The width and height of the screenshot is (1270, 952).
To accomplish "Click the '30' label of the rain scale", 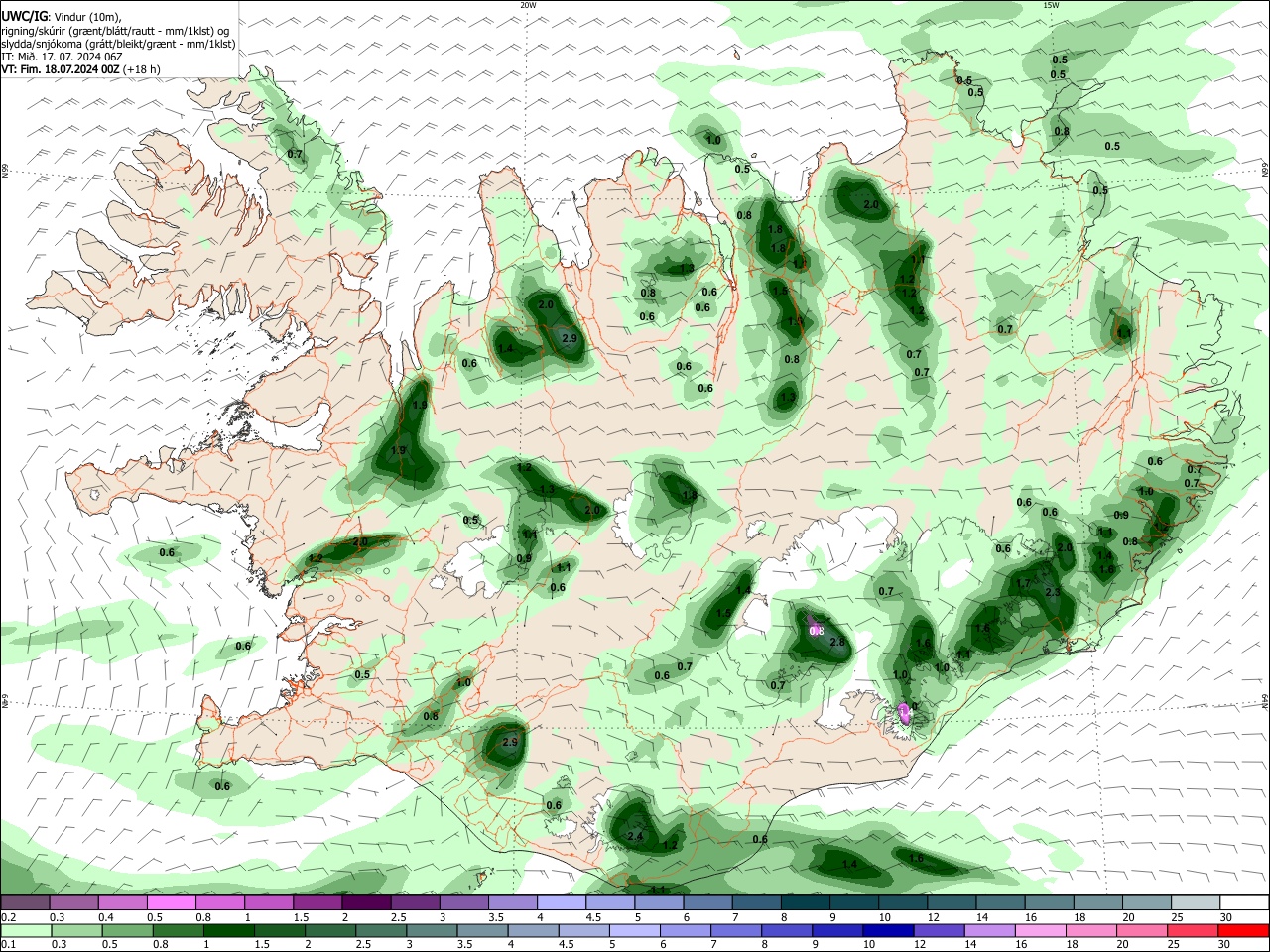I will (x=1223, y=944).
